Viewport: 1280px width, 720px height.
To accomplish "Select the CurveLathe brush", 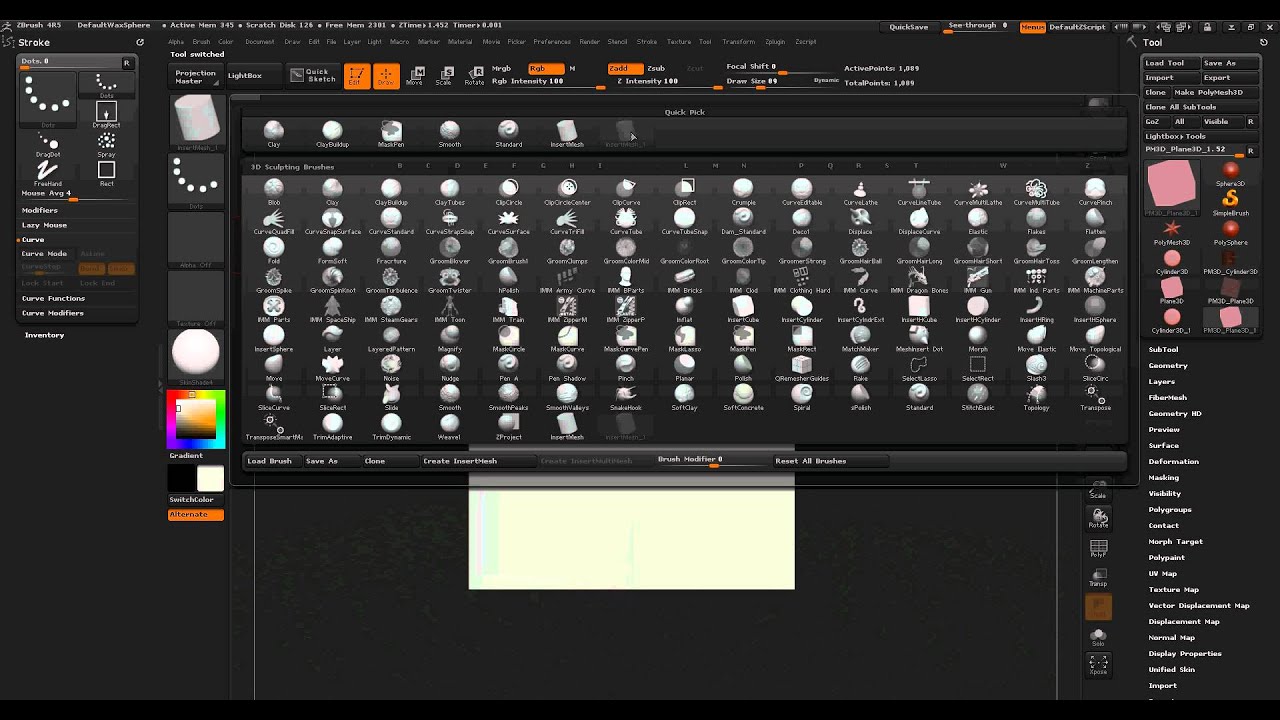I will 860,190.
